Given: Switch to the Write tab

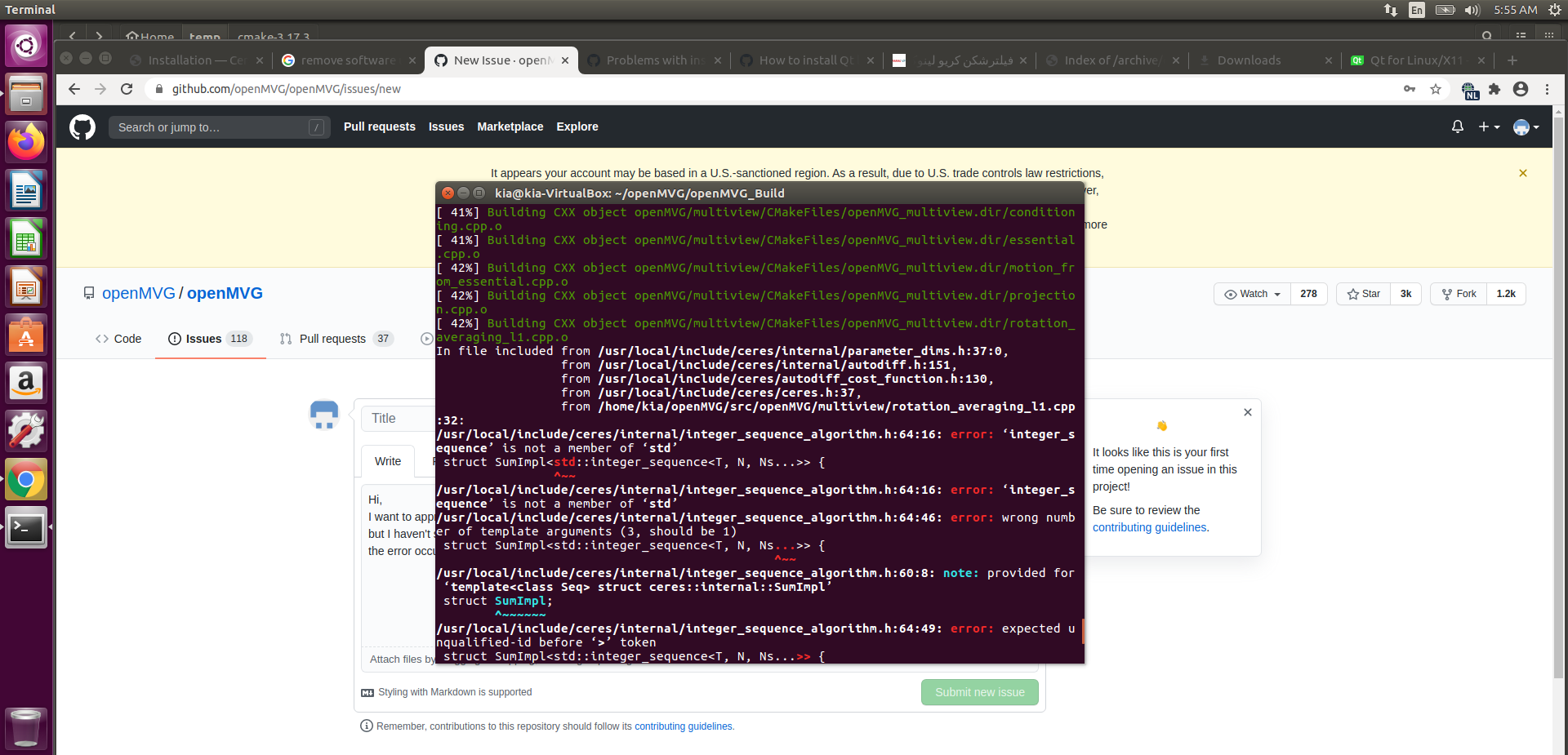Looking at the screenshot, I should [387, 461].
